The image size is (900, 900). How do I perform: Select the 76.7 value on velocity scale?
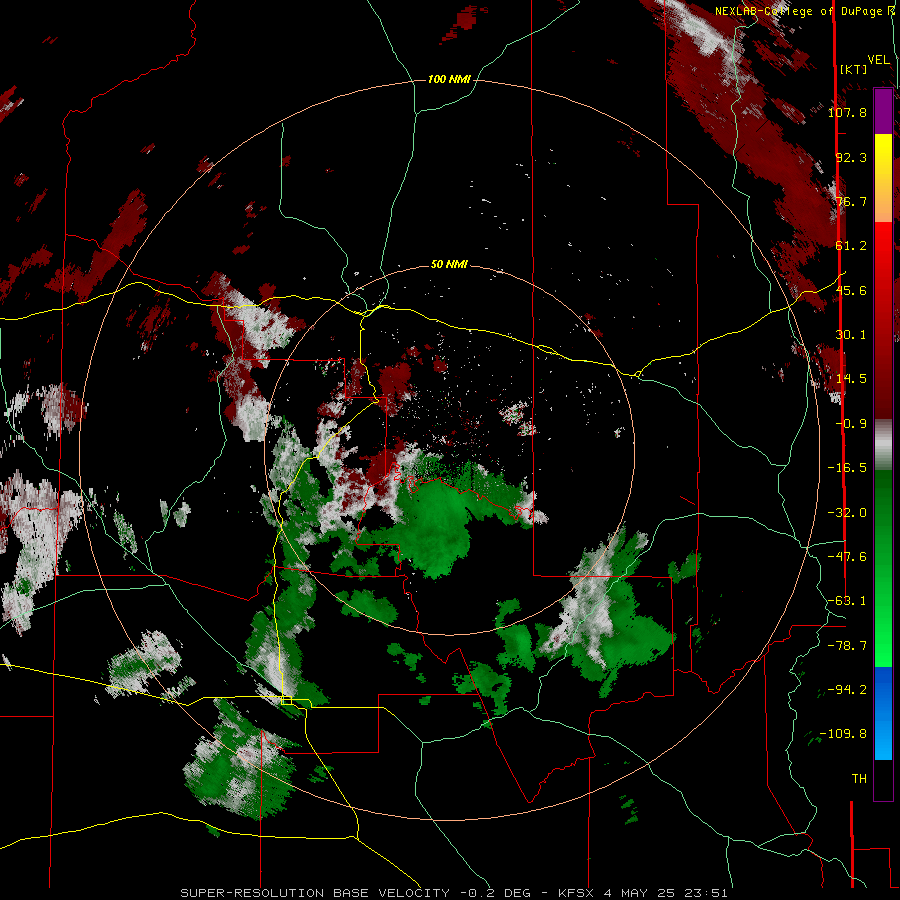point(851,201)
